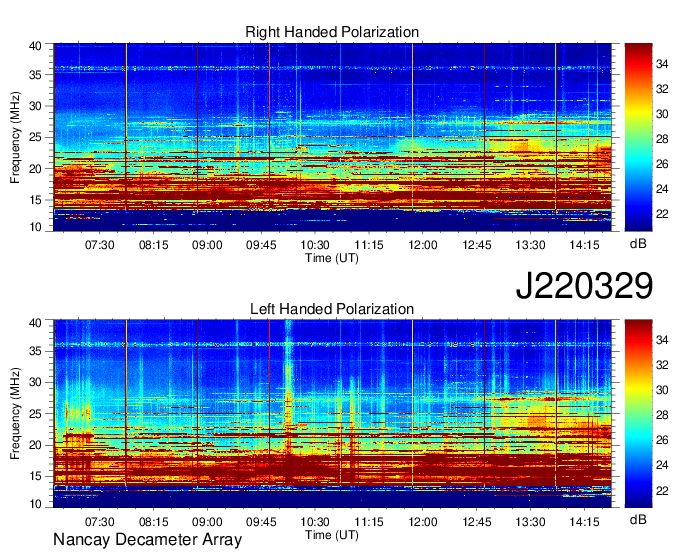Click "Frequency (MHz)" axis label of Left Handed plot
Screen dimensions: 680x552
15,414
